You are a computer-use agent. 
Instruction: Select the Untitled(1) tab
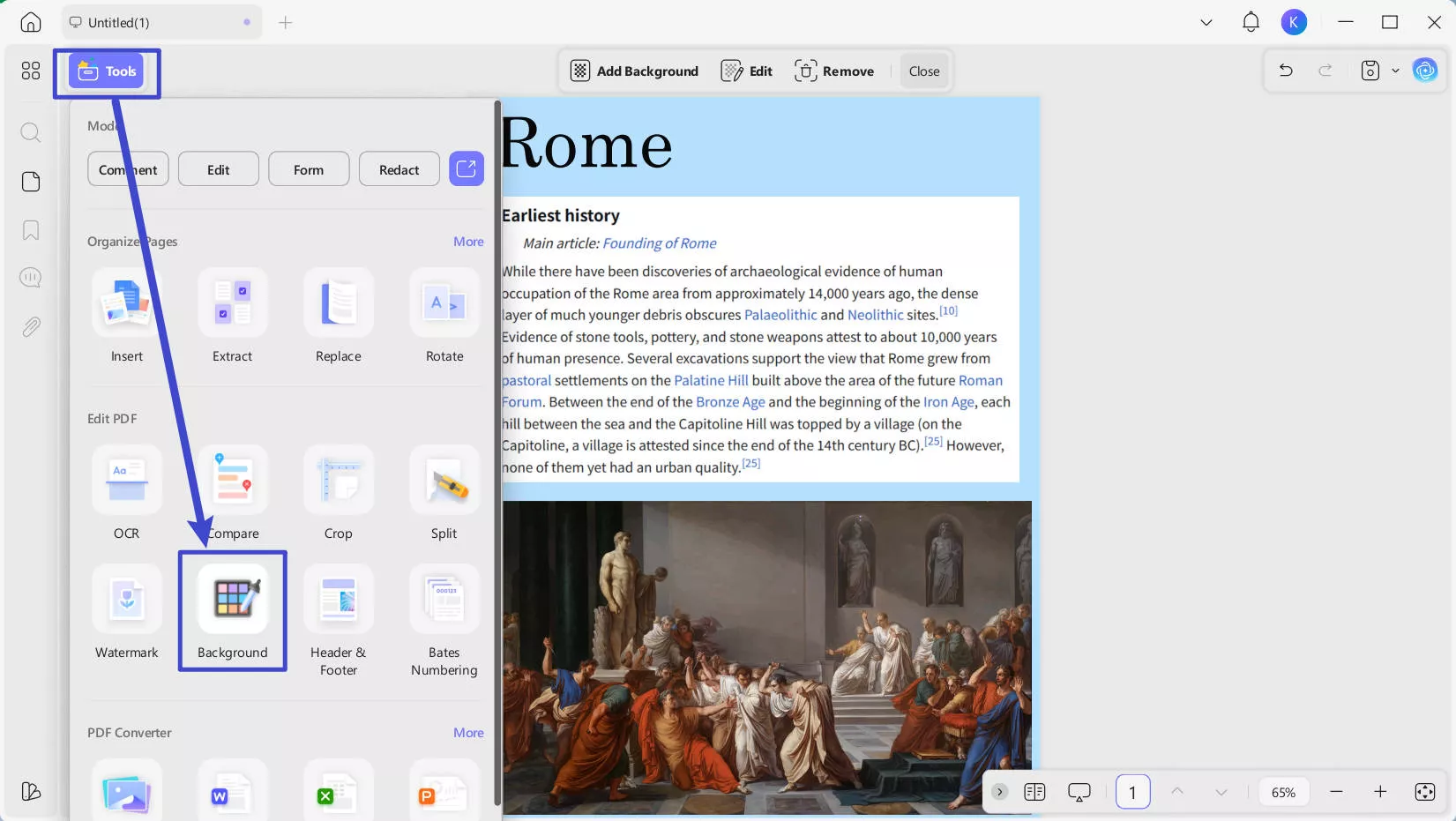coord(161,22)
